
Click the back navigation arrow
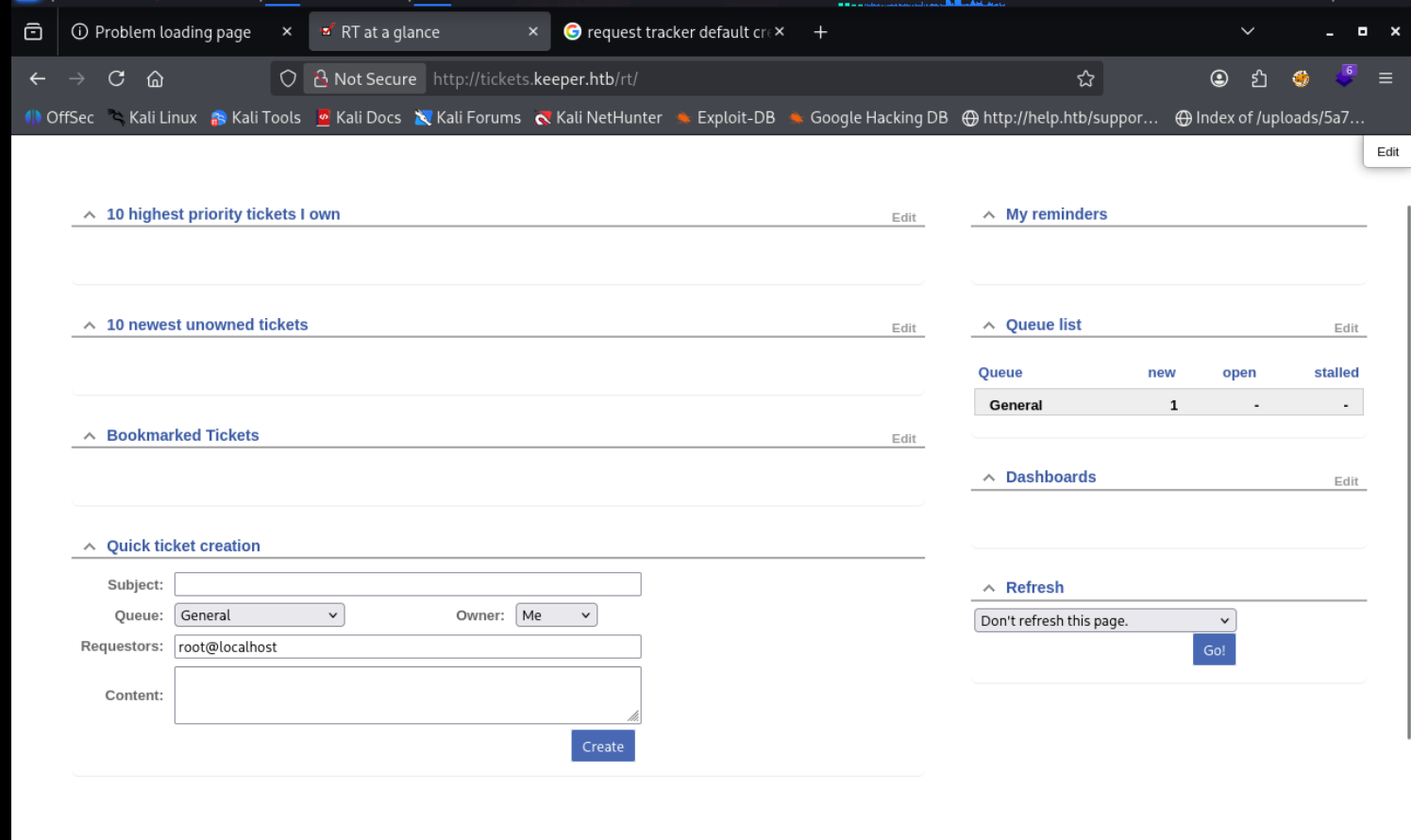tap(38, 79)
